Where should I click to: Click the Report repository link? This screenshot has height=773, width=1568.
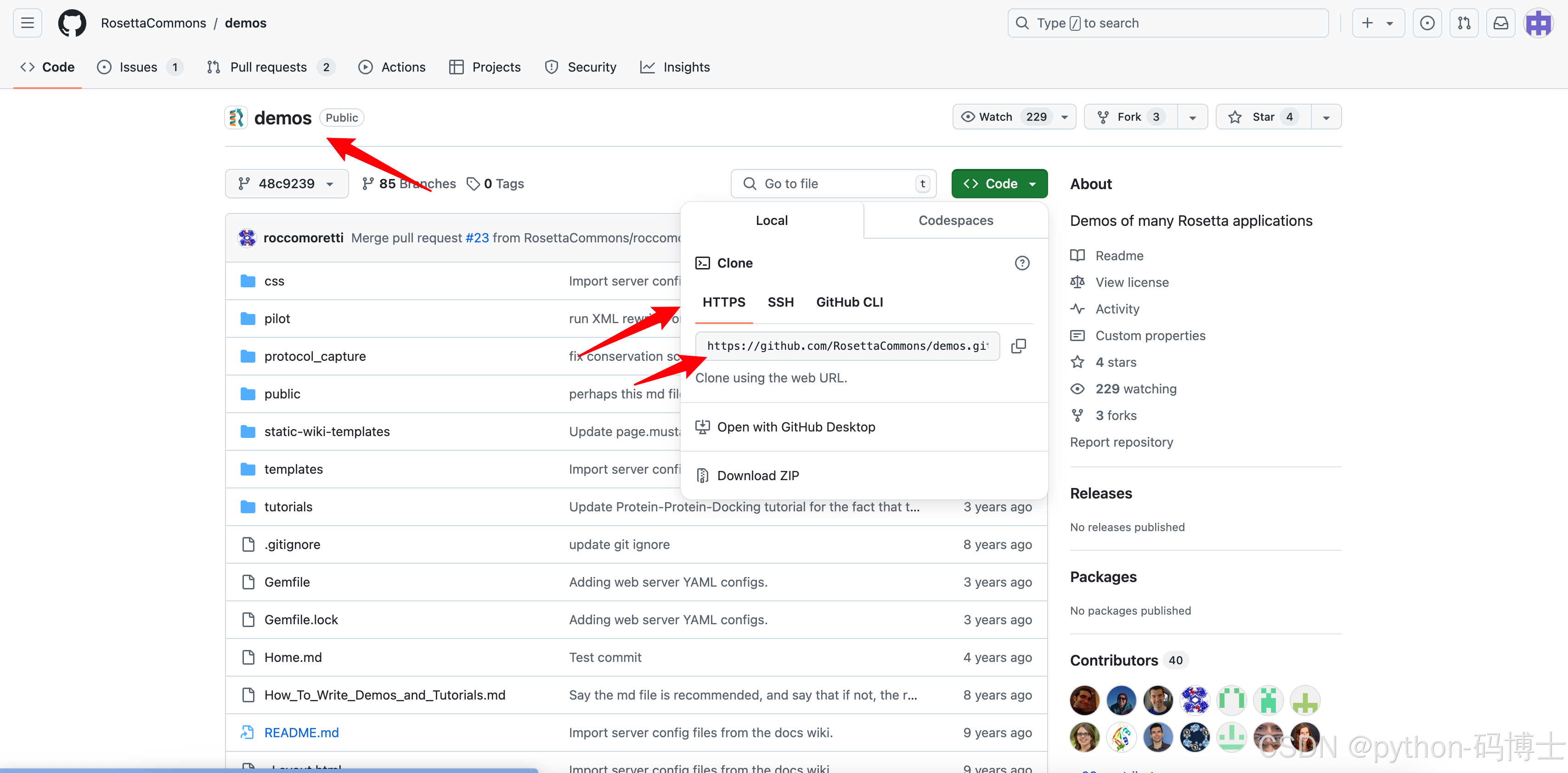[x=1121, y=442]
